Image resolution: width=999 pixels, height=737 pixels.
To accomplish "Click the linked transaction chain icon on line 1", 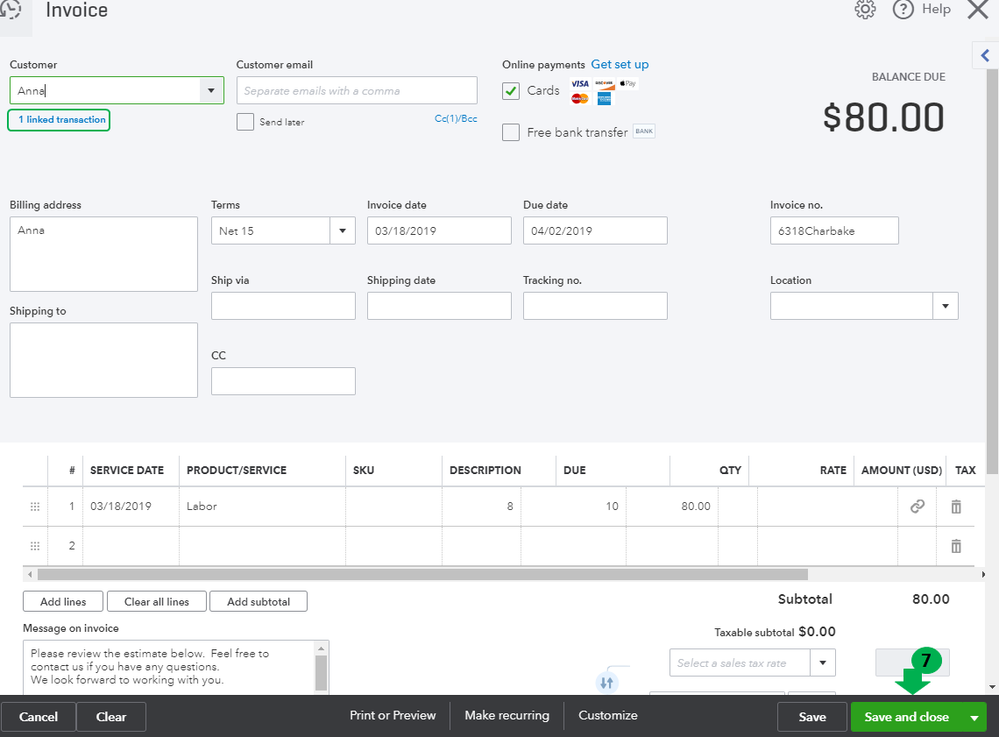I will pos(917,506).
